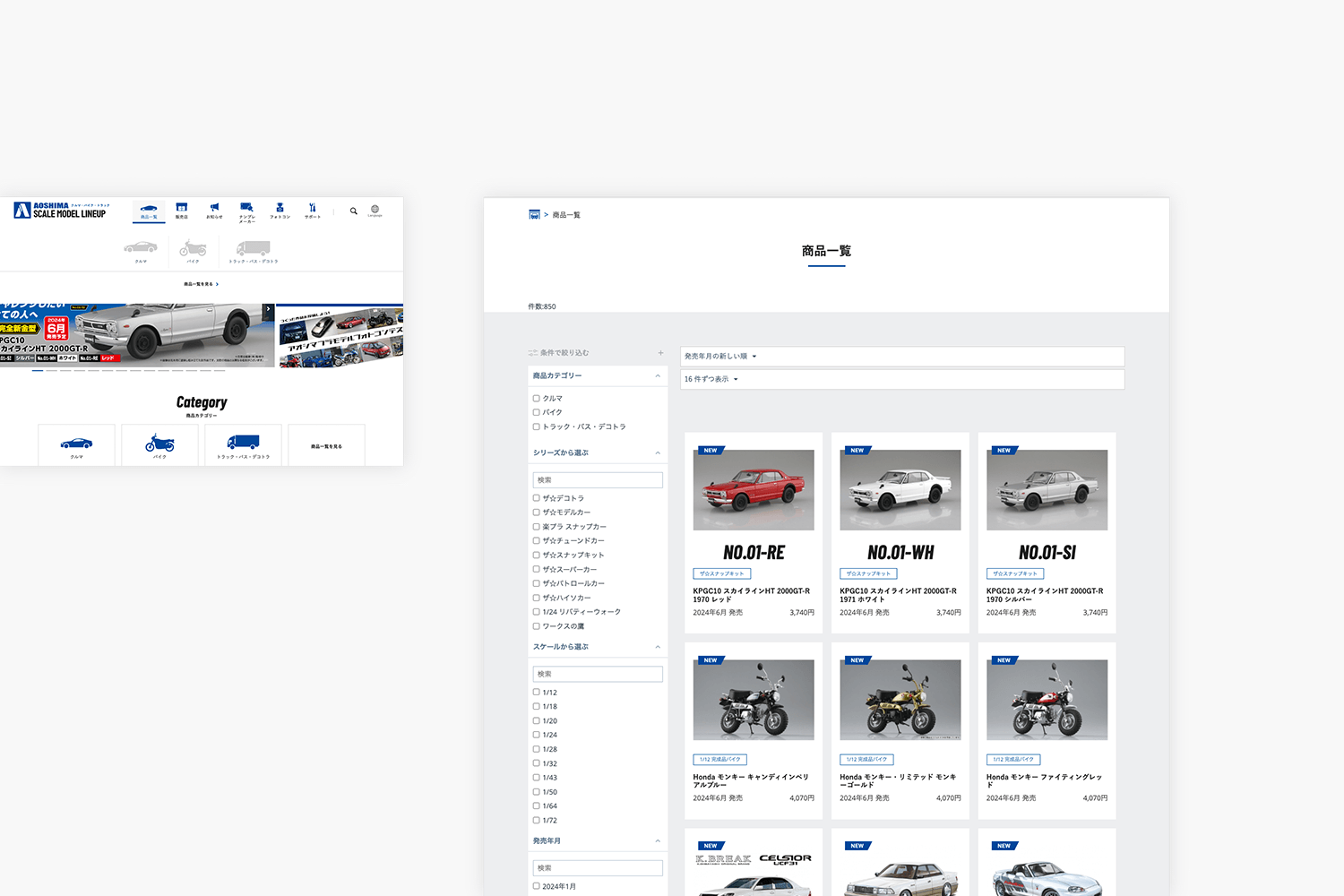
Task: Collapse the シリーズから選ぶ filter section
Action: coord(658,453)
